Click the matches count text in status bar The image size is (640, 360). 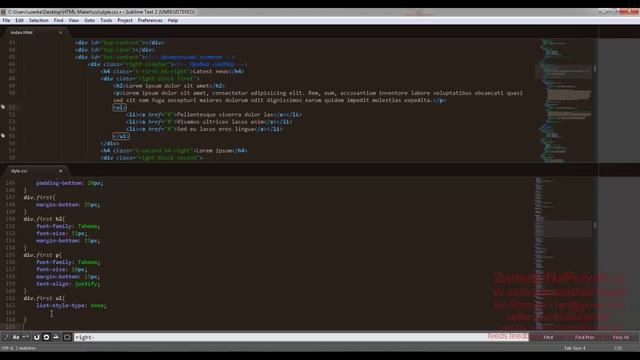point(19,348)
